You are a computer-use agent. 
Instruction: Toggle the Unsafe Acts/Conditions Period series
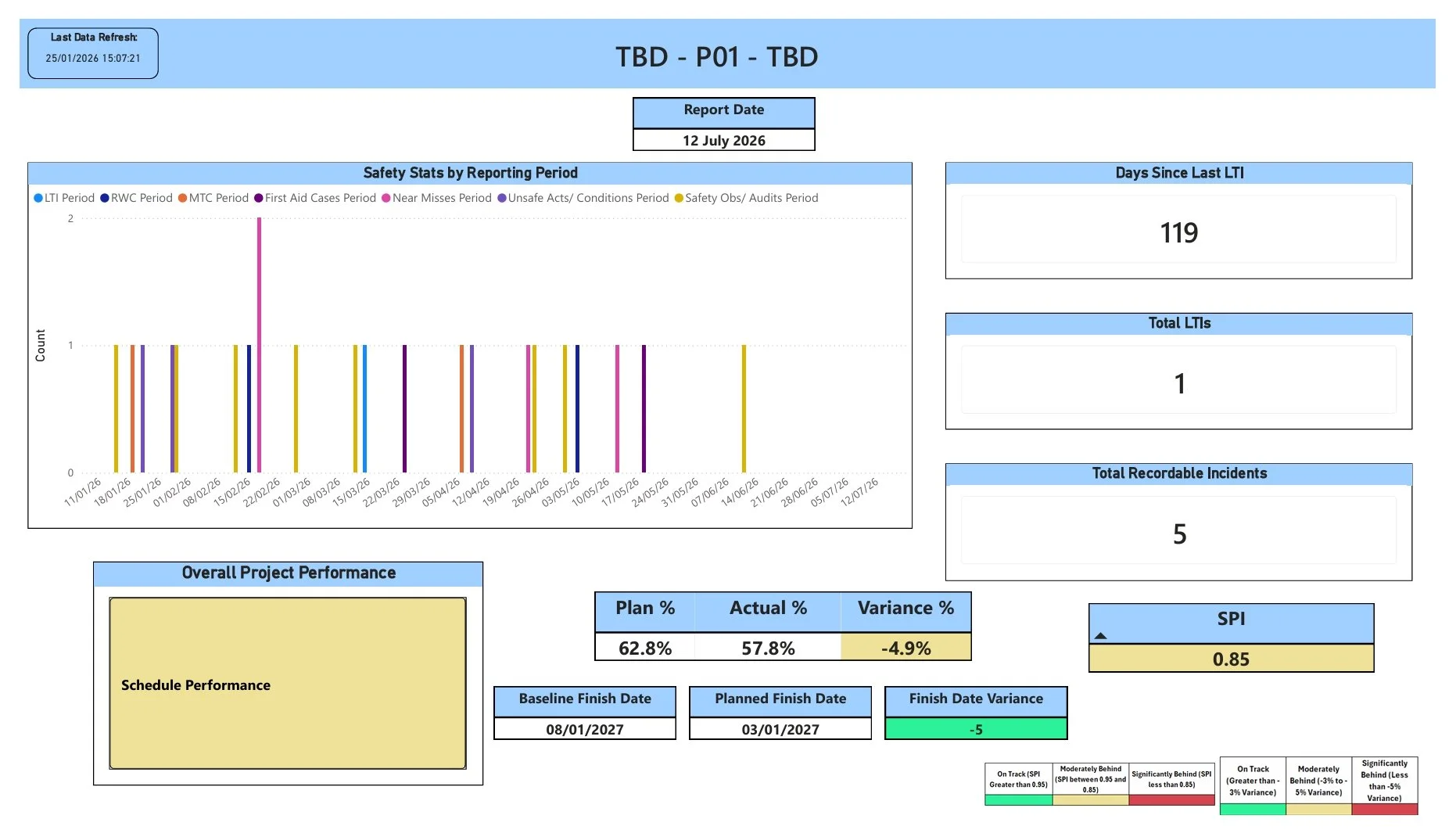coord(501,198)
